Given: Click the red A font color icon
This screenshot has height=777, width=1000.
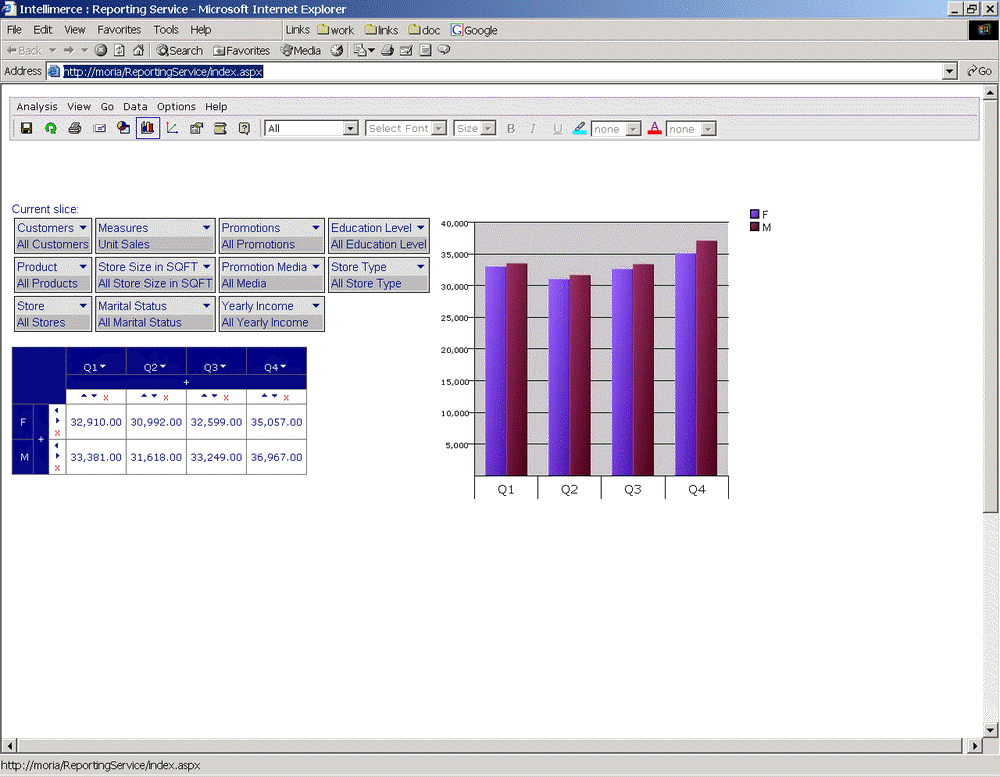Looking at the screenshot, I should point(654,128).
